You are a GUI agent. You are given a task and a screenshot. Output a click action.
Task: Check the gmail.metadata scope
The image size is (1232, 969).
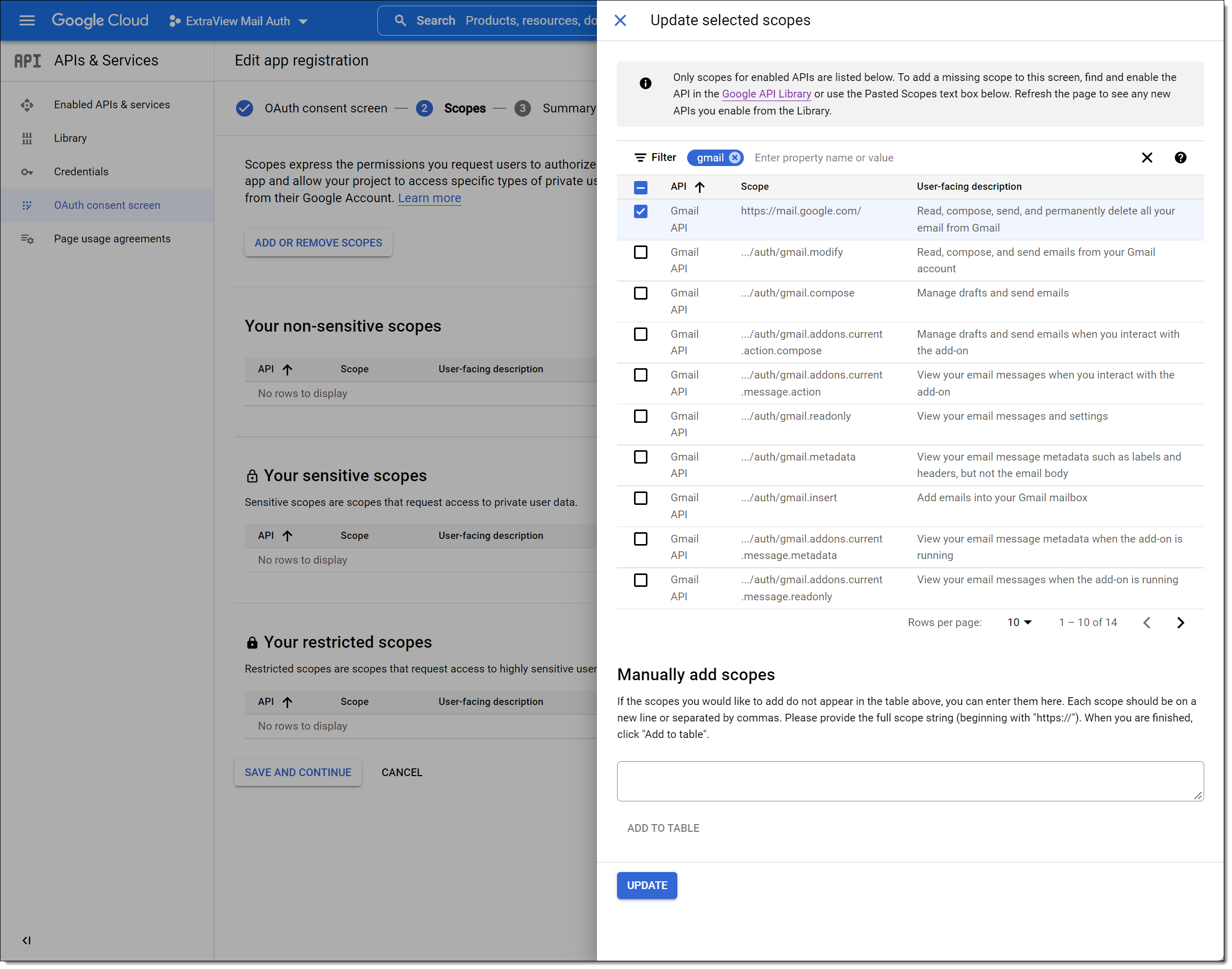click(641, 457)
